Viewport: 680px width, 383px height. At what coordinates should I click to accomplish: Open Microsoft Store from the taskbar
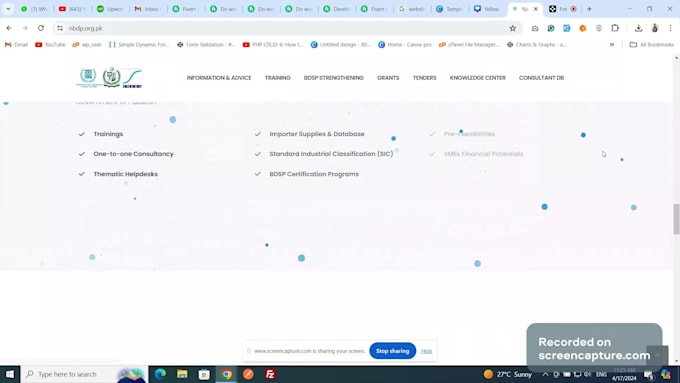coord(204,374)
